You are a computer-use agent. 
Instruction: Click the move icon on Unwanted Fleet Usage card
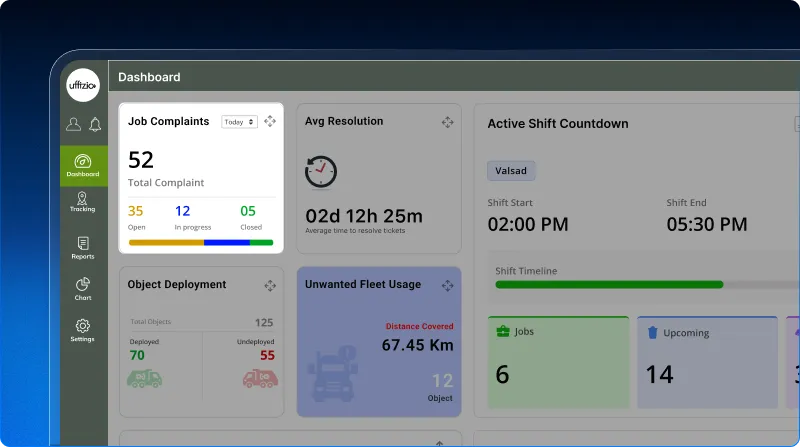pyautogui.click(x=447, y=285)
